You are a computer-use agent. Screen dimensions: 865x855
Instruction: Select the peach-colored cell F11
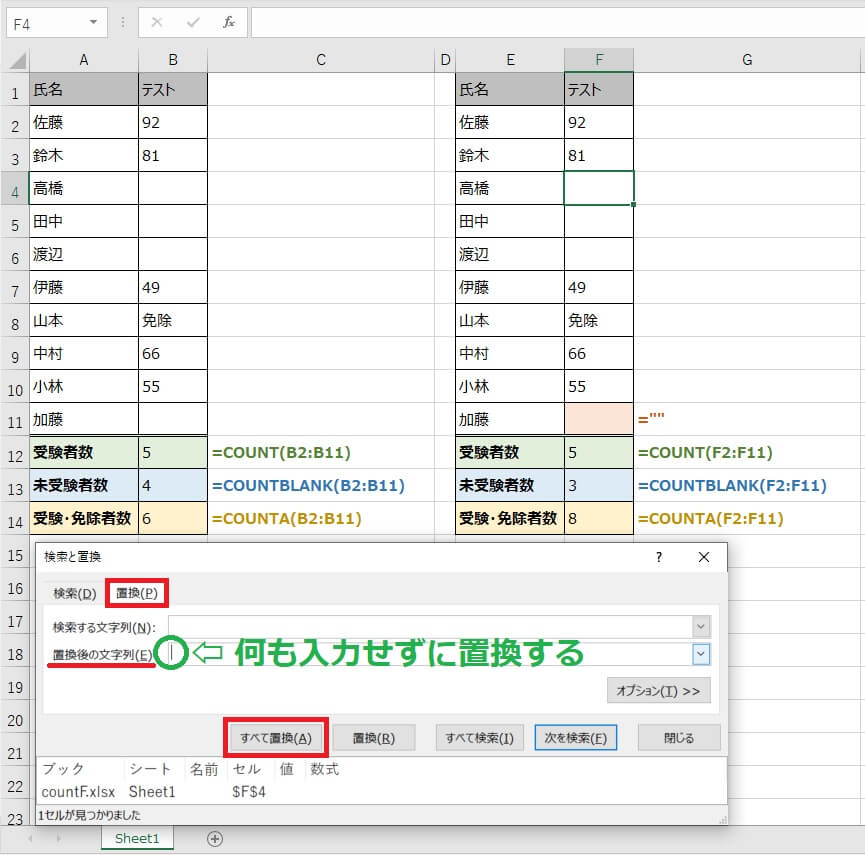click(598, 419)
